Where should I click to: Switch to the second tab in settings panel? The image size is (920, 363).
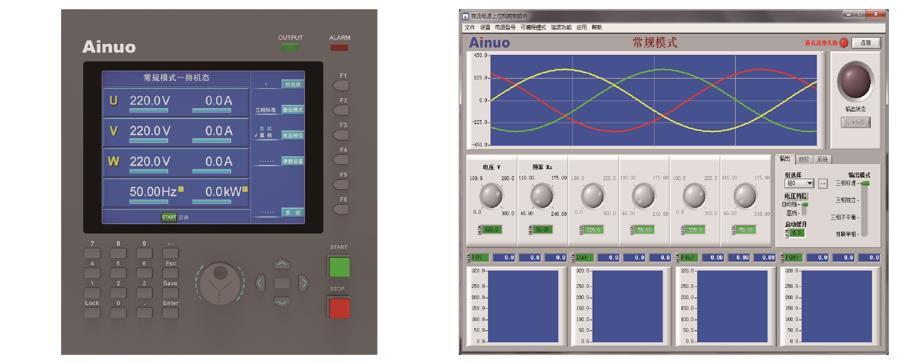pyautogui.click(x=804, y=159)
